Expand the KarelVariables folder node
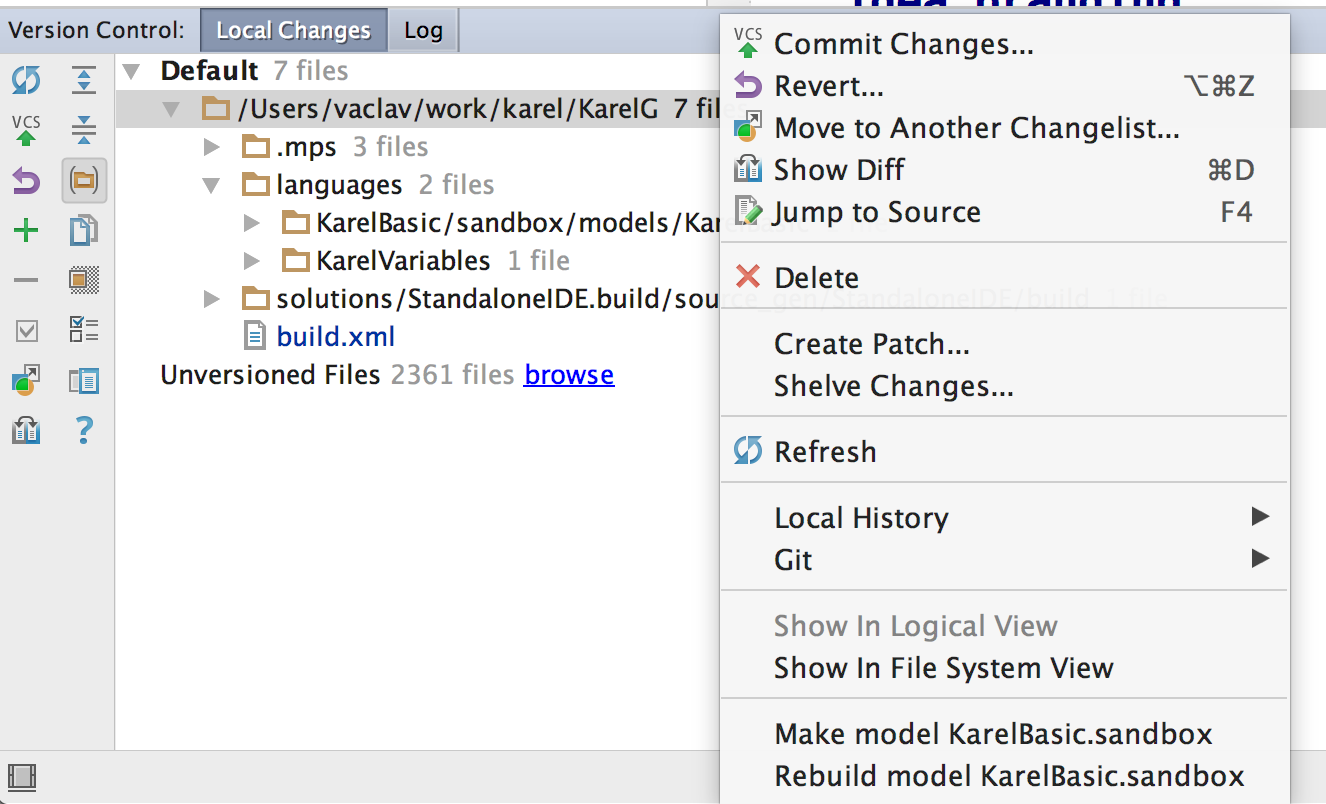The width and height of the screenshot is (1326, 804). pos(252,262)
